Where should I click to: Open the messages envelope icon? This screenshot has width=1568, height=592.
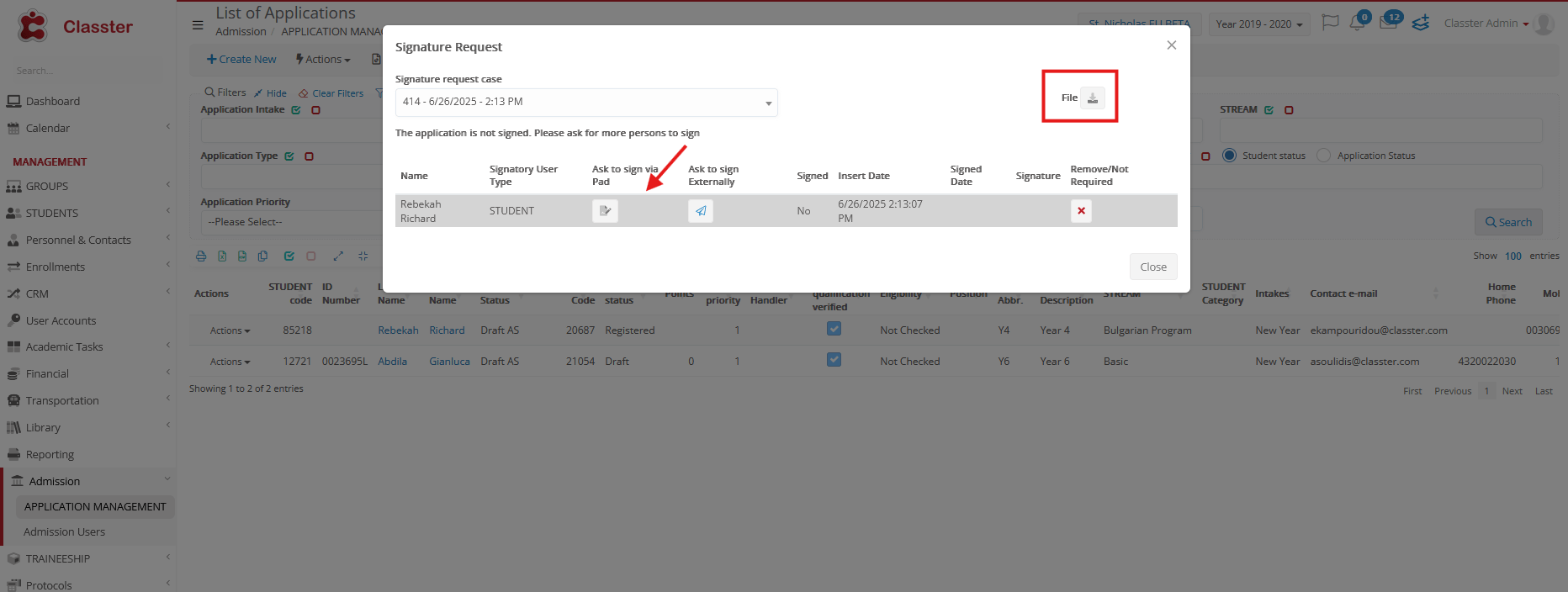pos(1388,24)
